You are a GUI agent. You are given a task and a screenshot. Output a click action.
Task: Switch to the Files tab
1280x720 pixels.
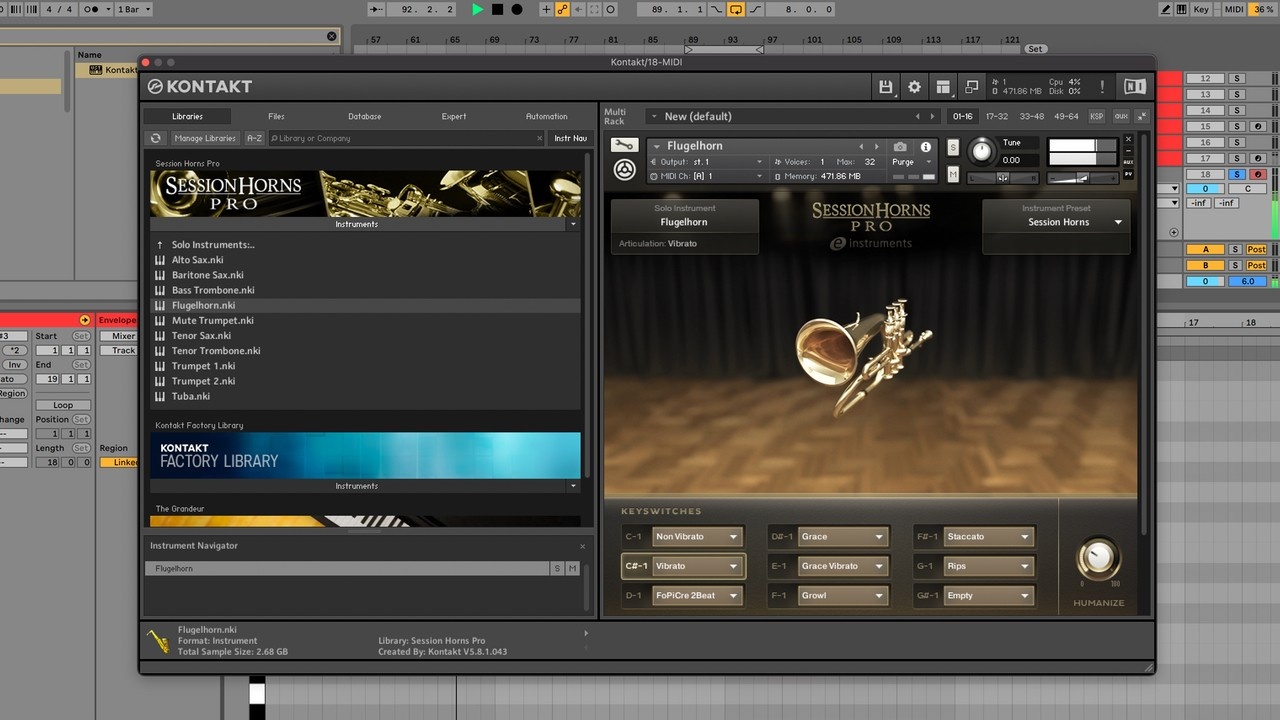coord(276,116)
